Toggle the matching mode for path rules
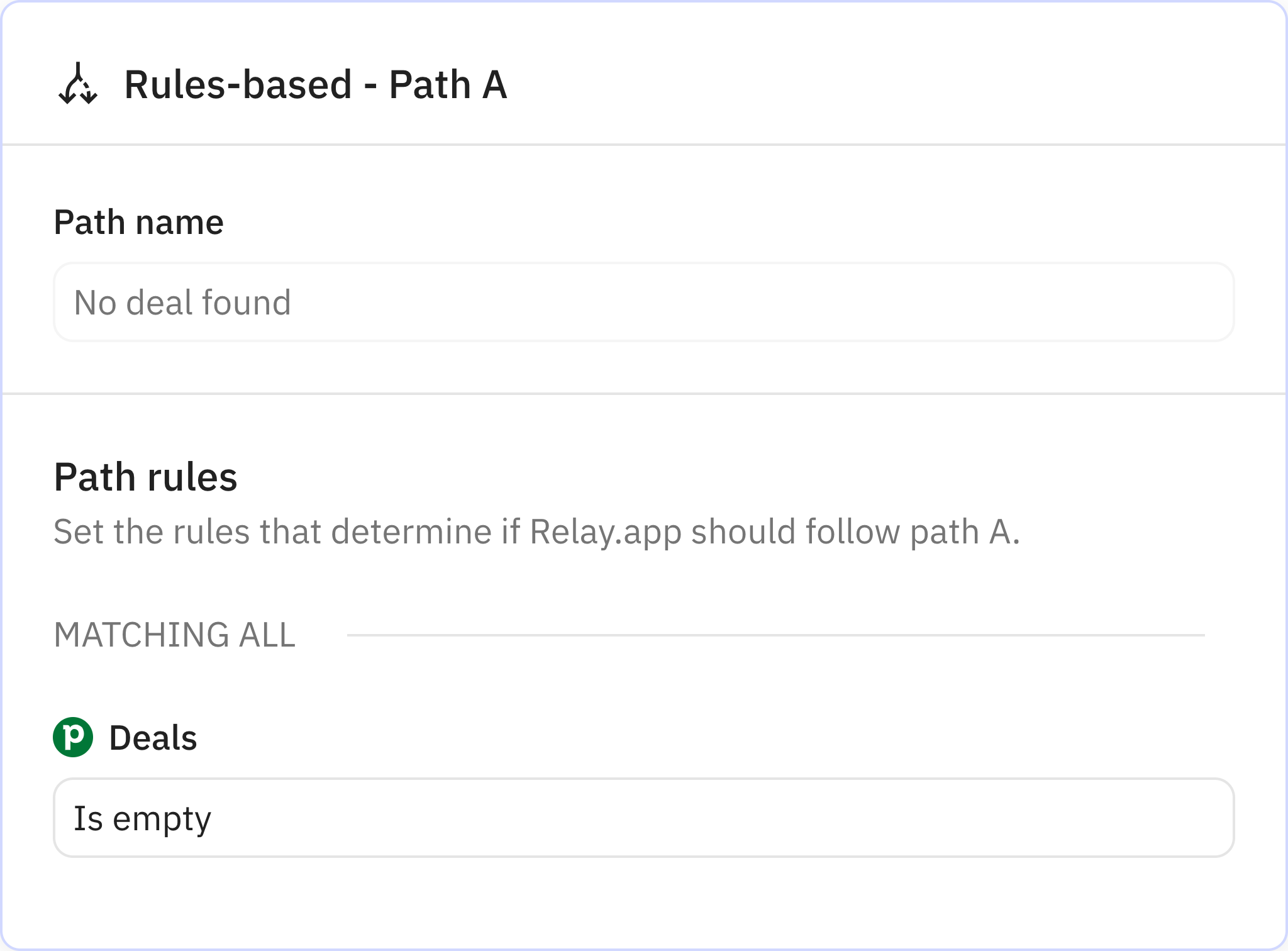This screenshot has width=1288, height=951. pyautogui.click(x=175, y=635)
